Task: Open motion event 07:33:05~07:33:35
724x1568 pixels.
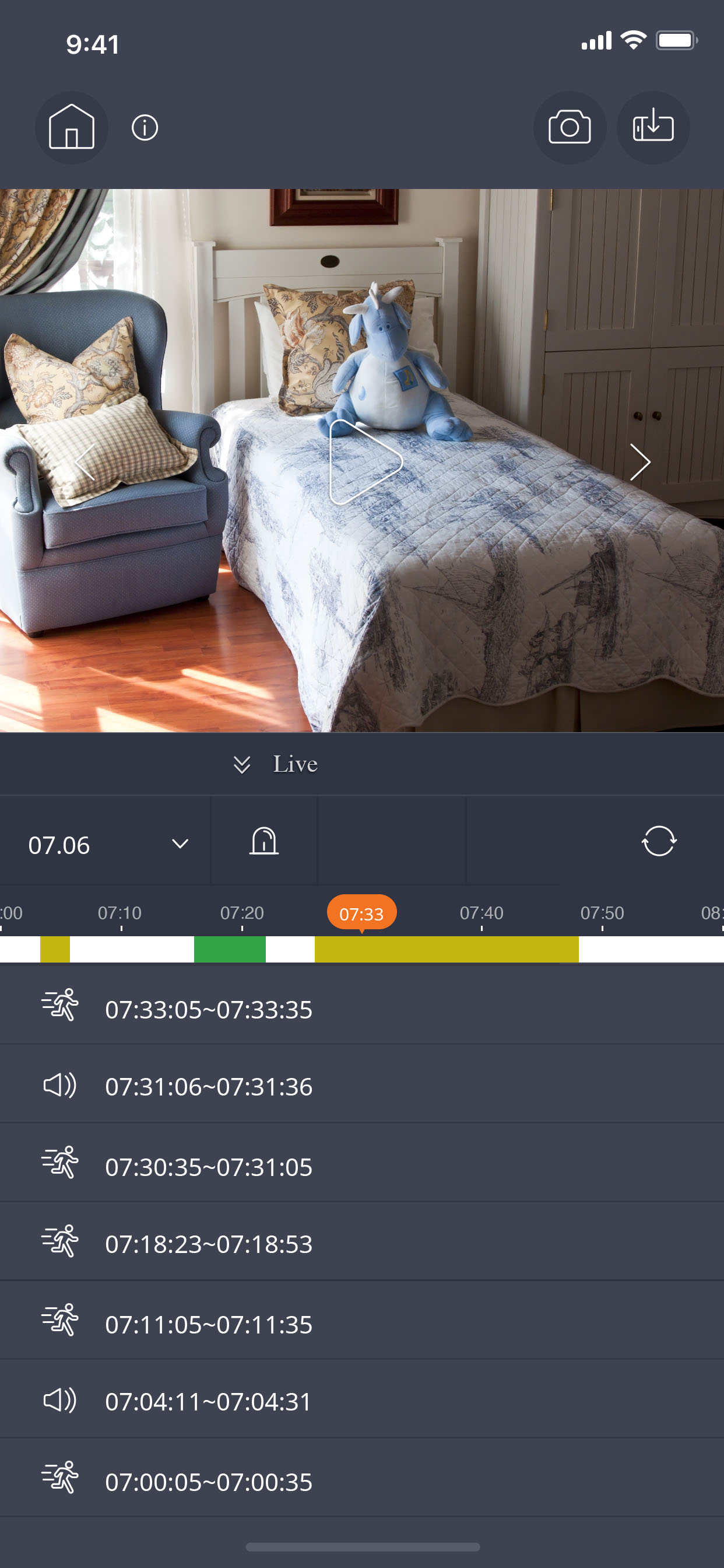Action: click(362, 1009)
